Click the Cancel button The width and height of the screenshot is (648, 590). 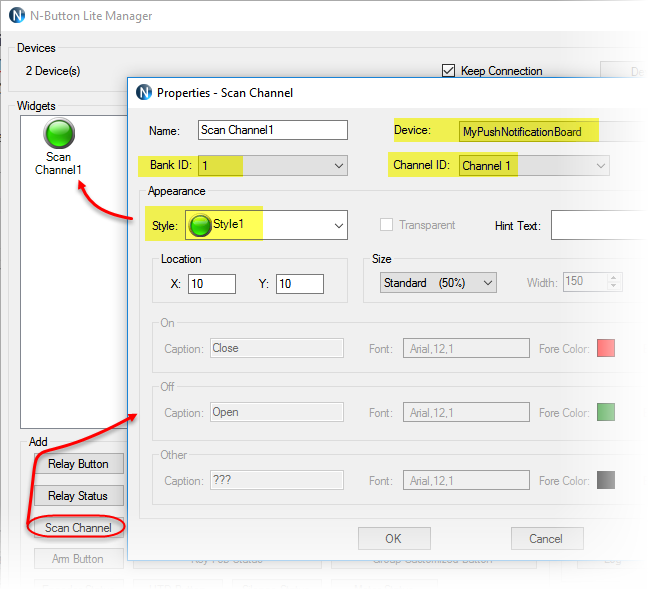pyautogui.click(x=547, y=538)
